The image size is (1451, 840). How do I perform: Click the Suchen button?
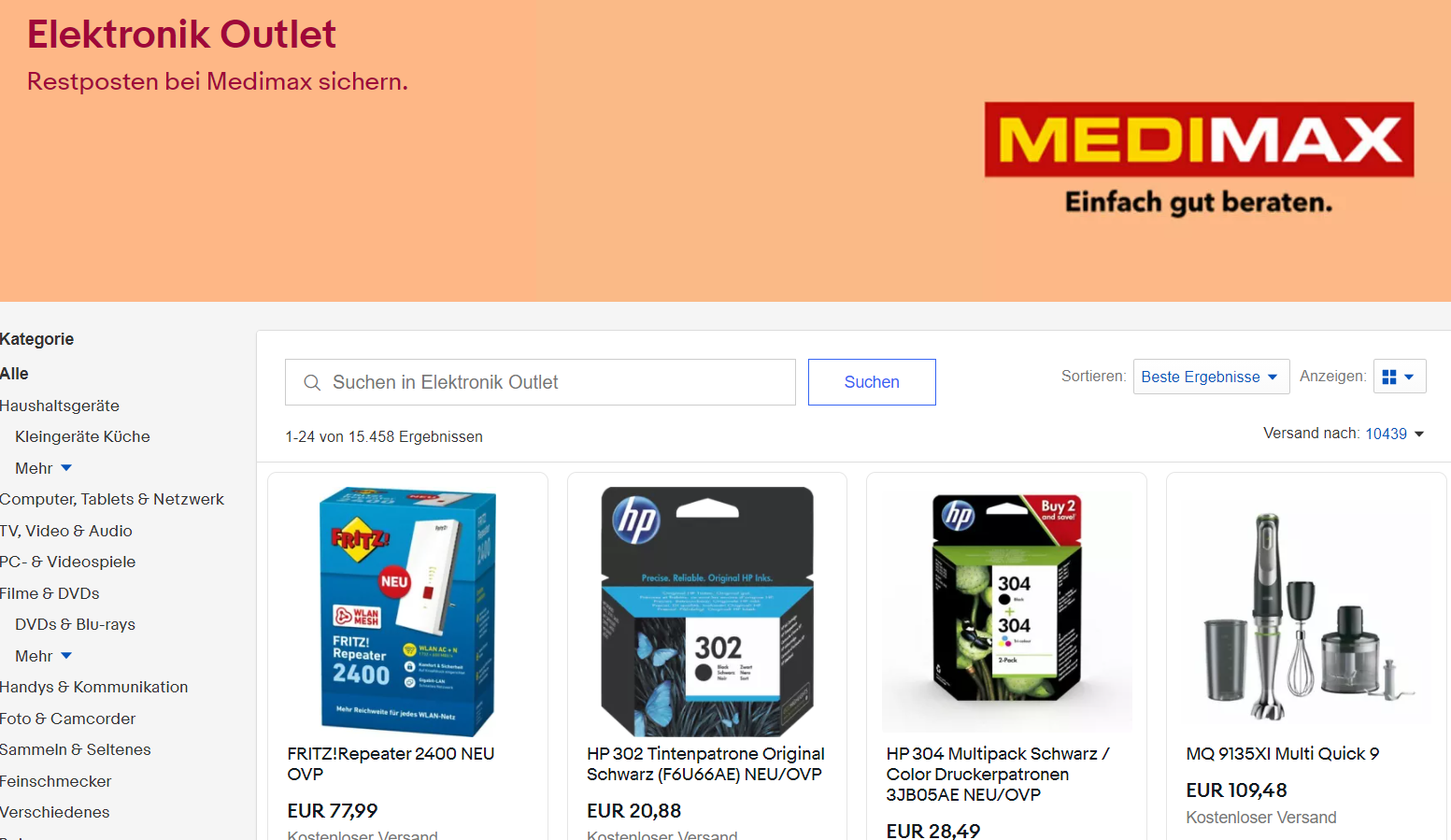pos(872,382)
